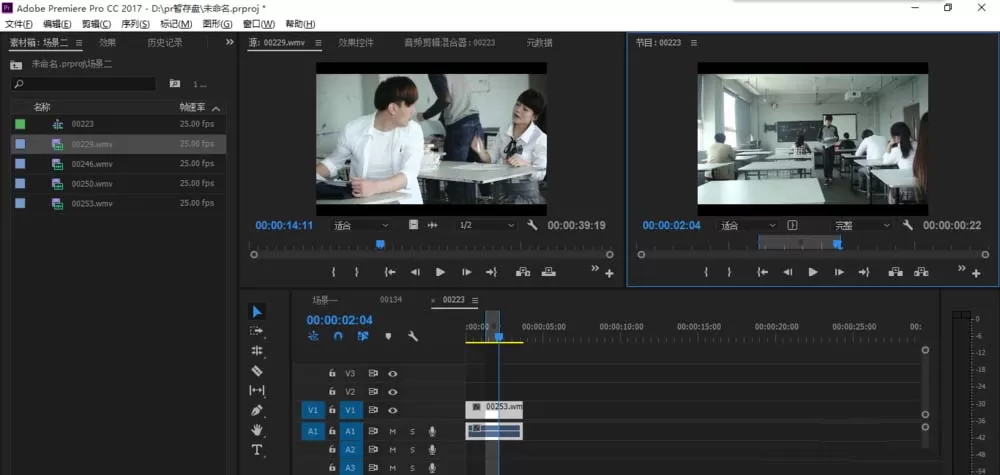Play the Program monitor
Viewport: 1000px width, 475px height.
coord(812,272)
